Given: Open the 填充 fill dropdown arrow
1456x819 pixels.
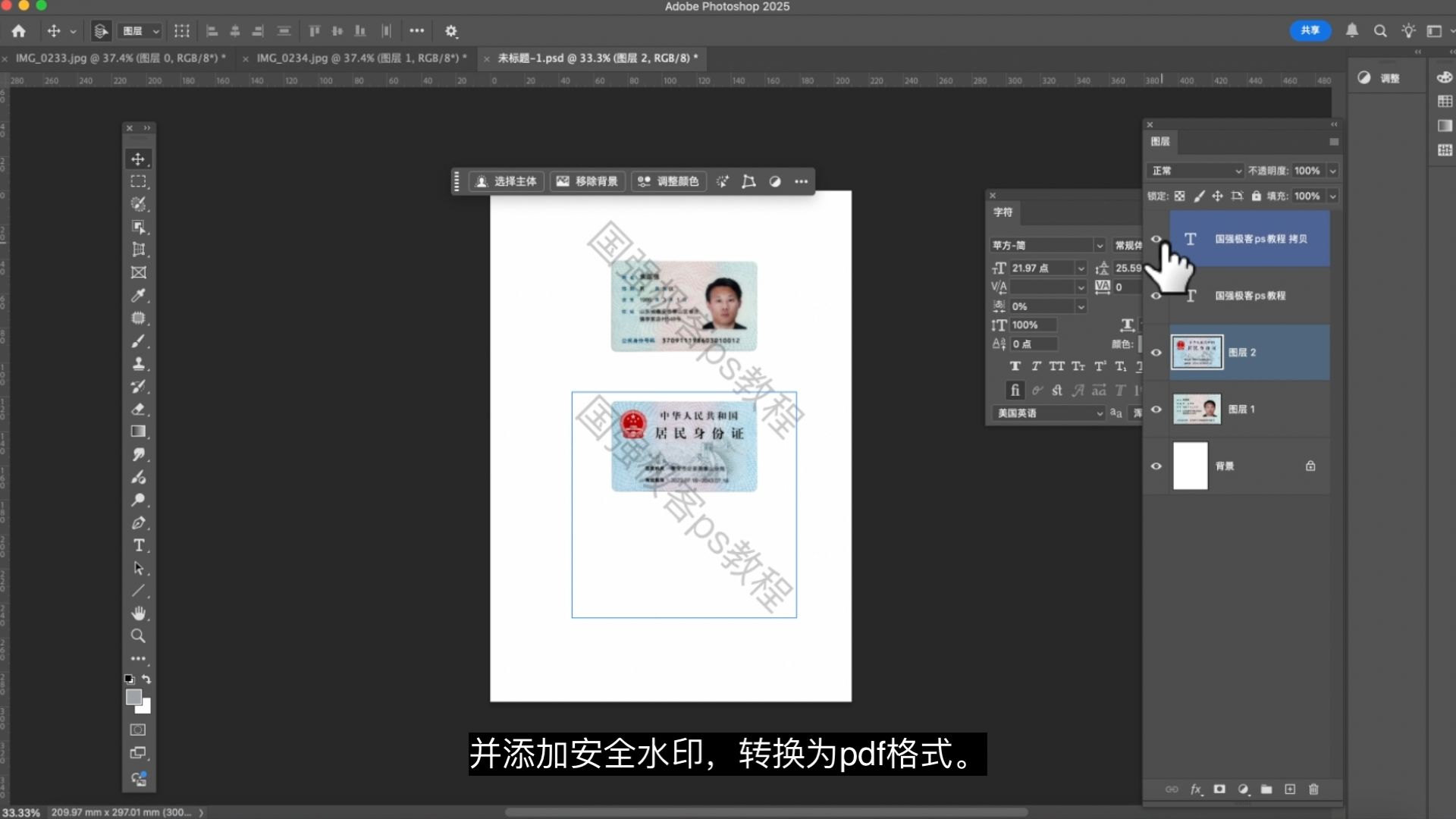Looking at the screenshot, I should pos(1332,196).
